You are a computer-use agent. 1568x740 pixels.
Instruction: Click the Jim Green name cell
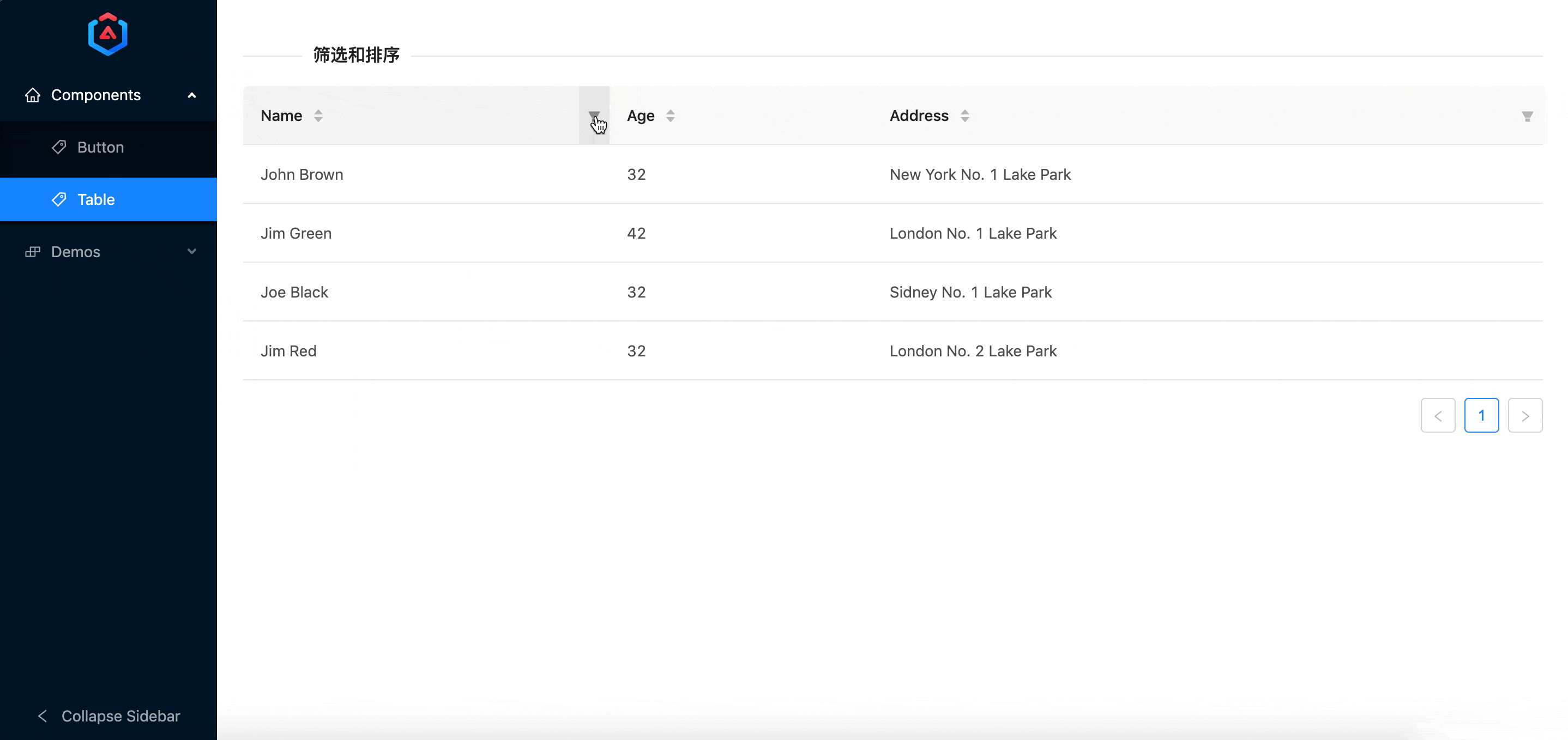click(x=296, y=233)
